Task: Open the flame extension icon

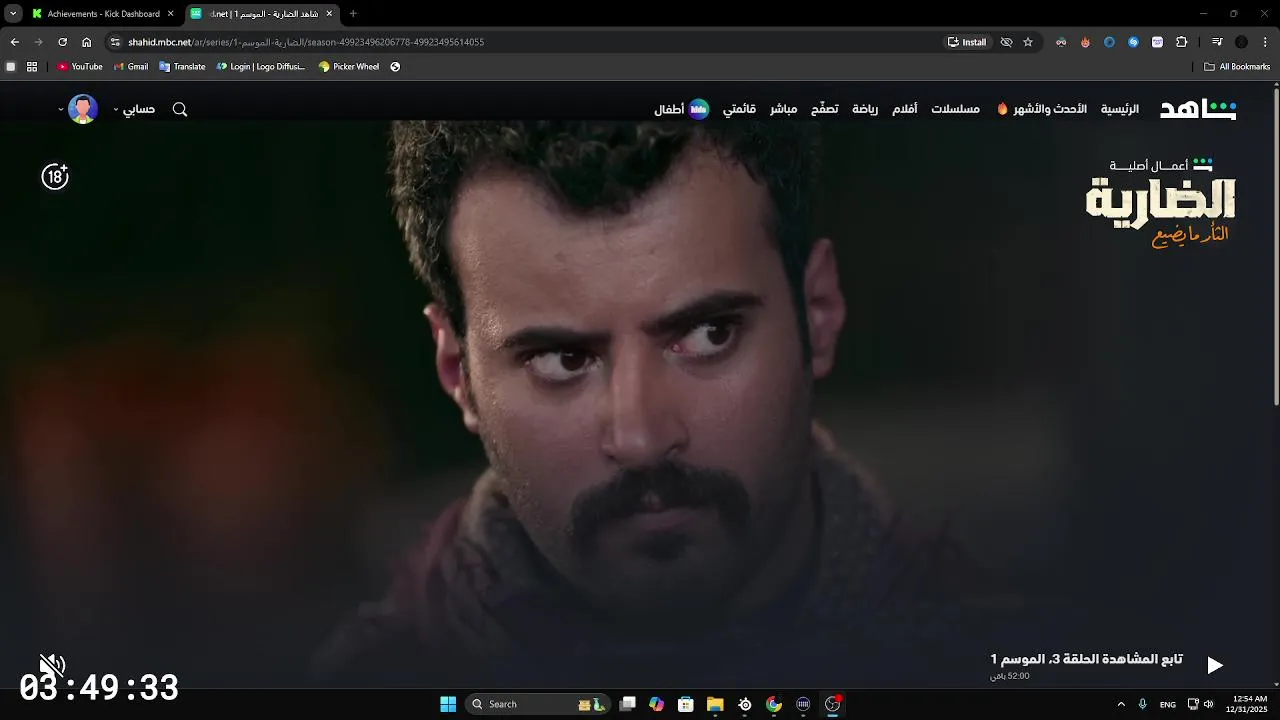Action: [x=1085, y=42]
